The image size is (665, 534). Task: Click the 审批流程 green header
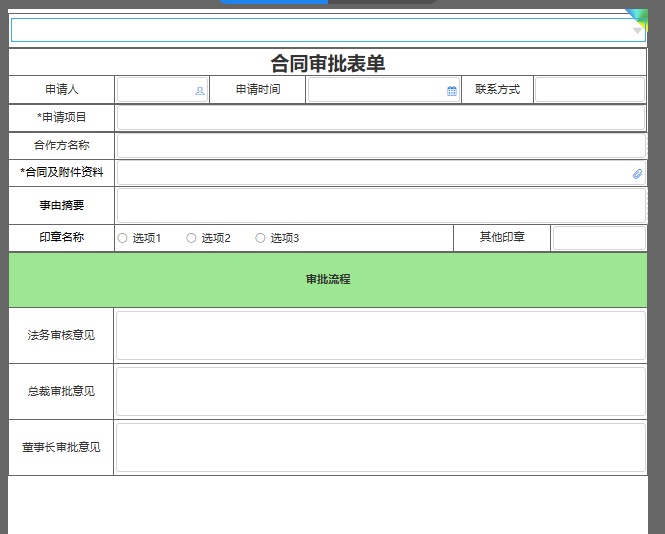[x=328, y=280]
